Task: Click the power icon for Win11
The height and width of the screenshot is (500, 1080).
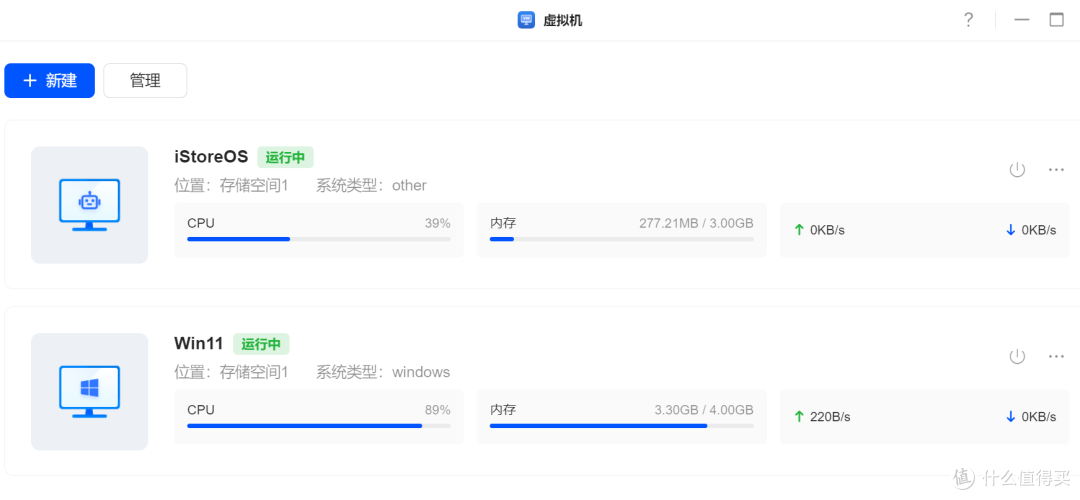Action: 1017,356
